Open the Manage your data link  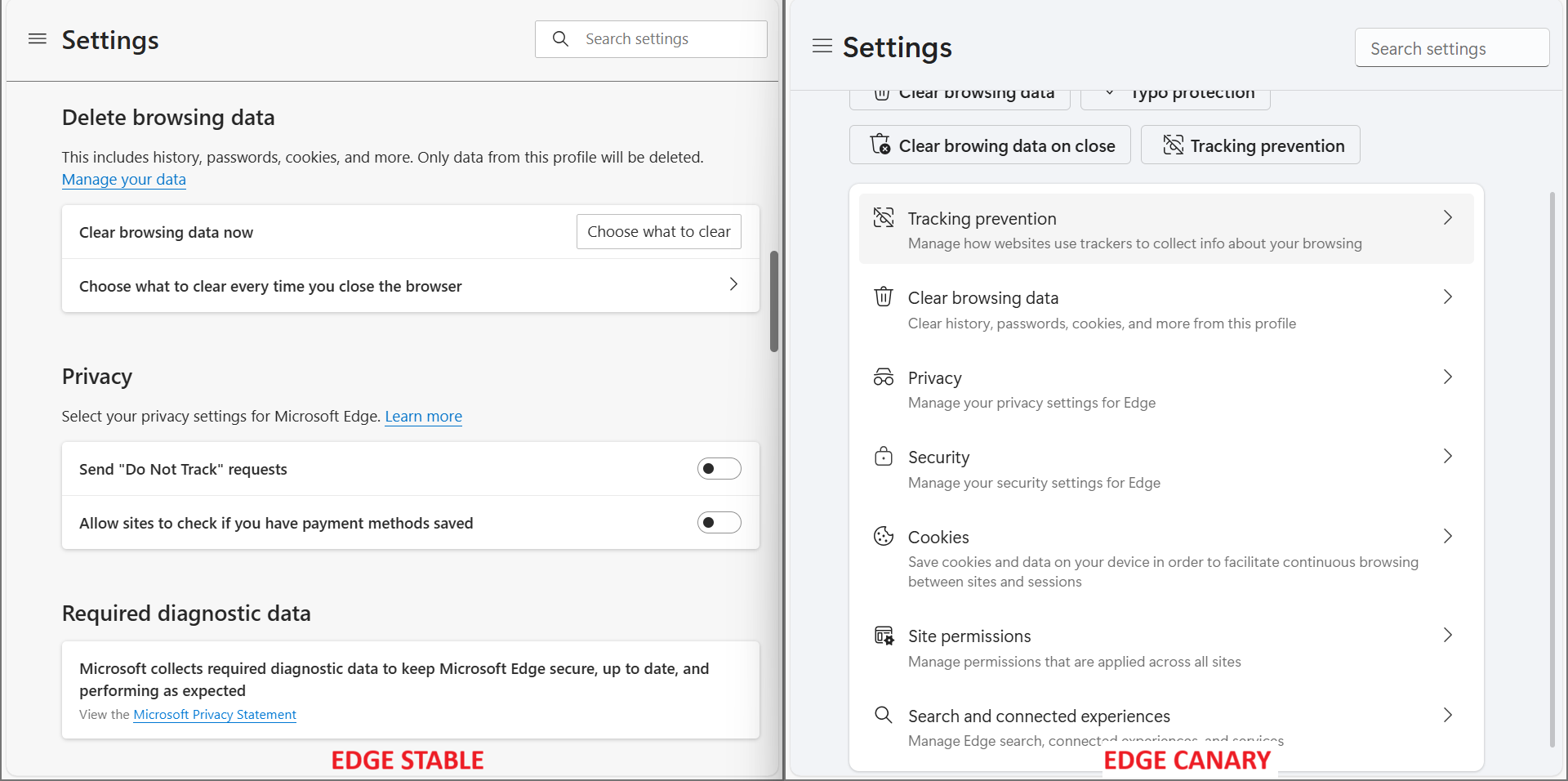pyautogui.click(x=123, y=179)
